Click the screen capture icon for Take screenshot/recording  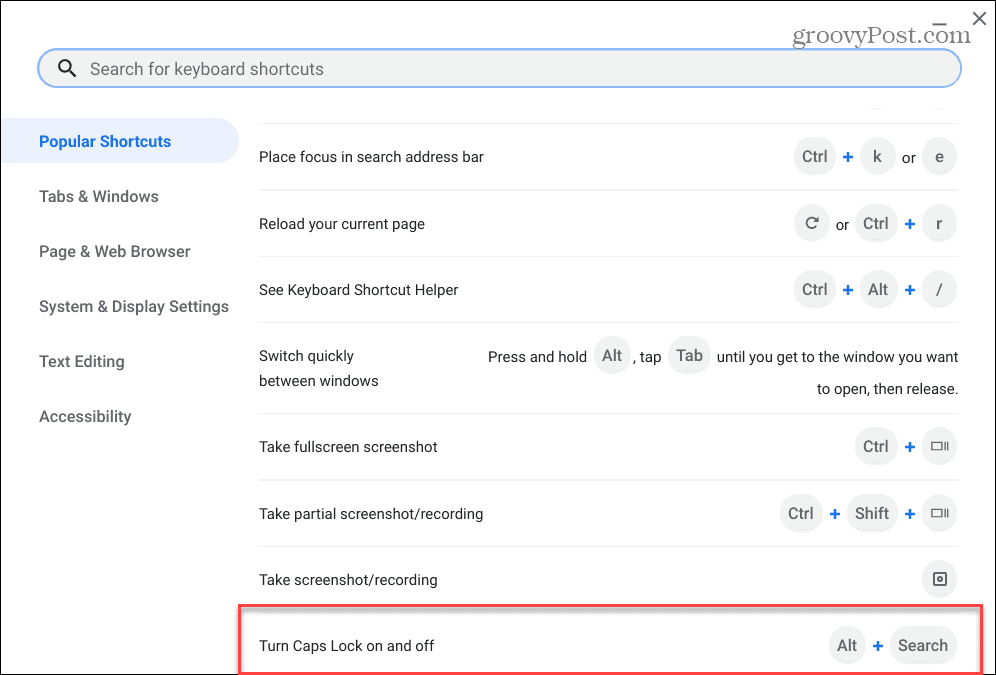pos(938,579)
